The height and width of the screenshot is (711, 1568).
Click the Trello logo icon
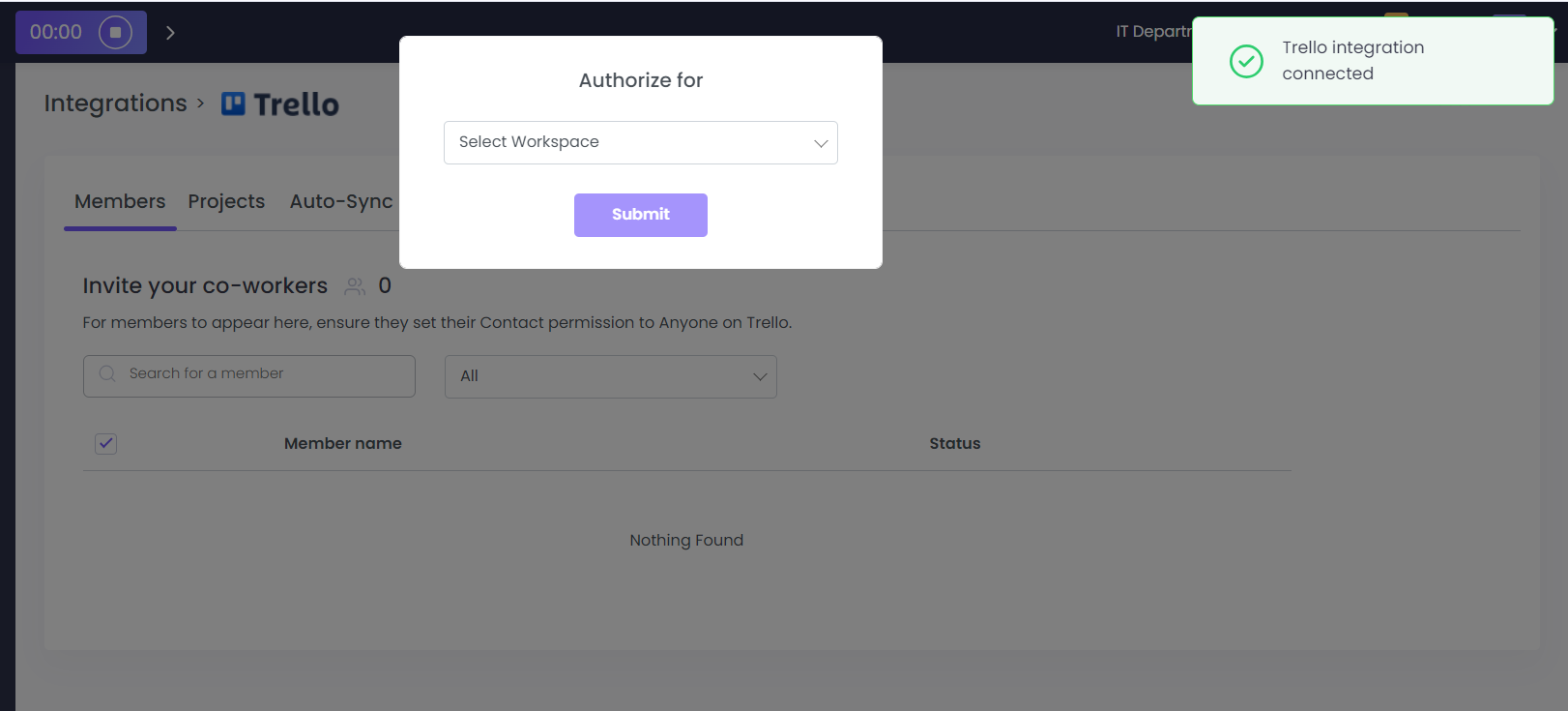233,104
